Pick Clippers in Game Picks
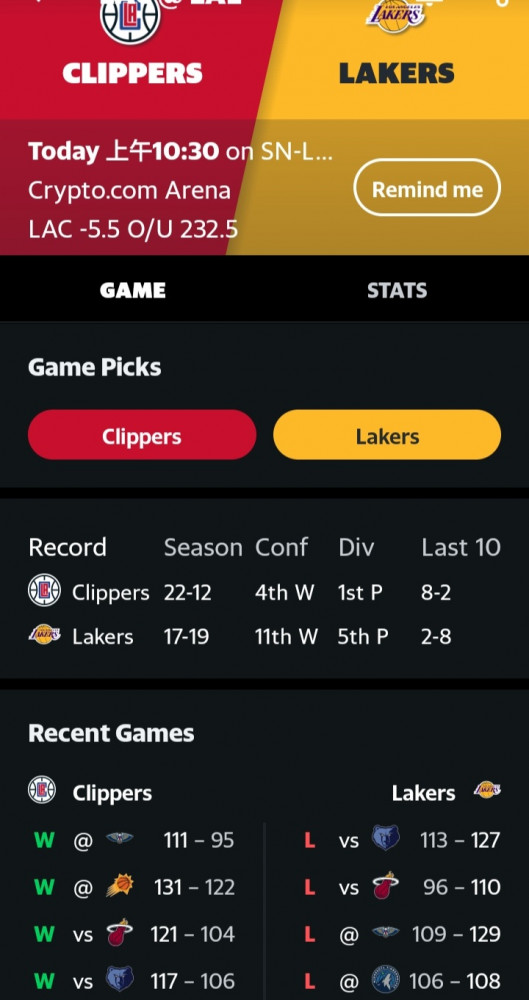The image size is (529, 1000). tap(142, 434)
